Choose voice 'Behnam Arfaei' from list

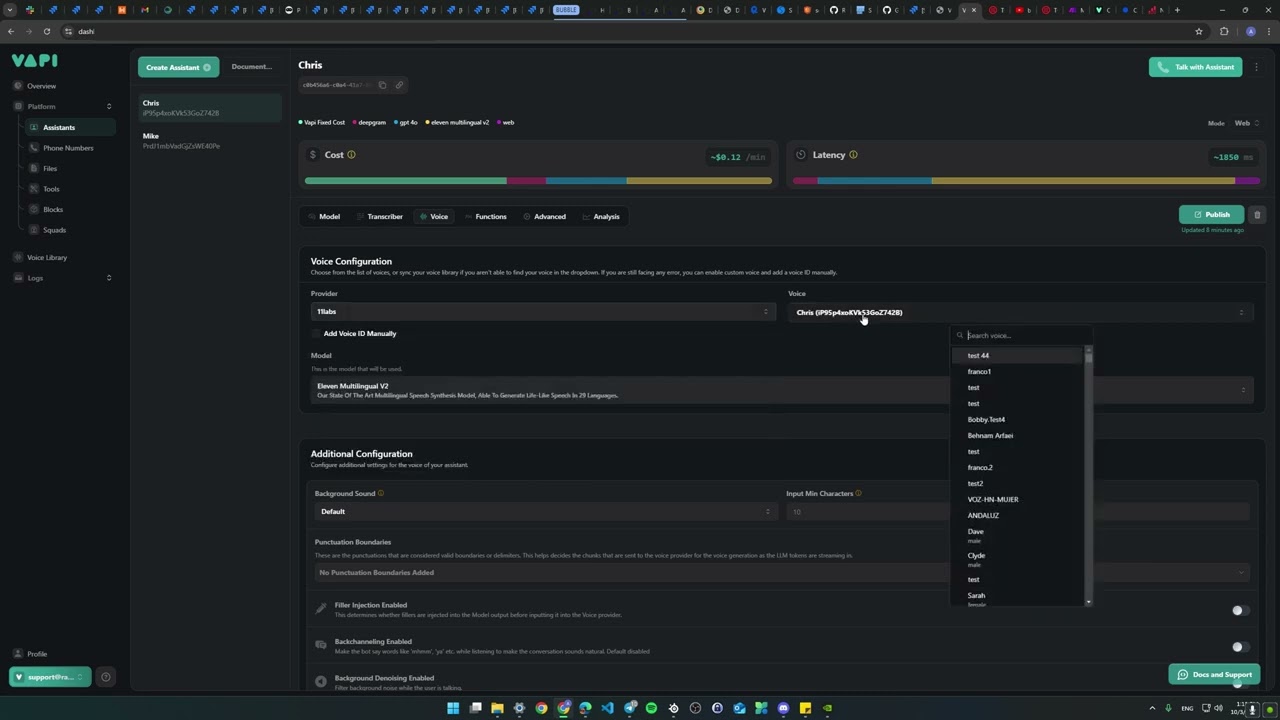990,436
